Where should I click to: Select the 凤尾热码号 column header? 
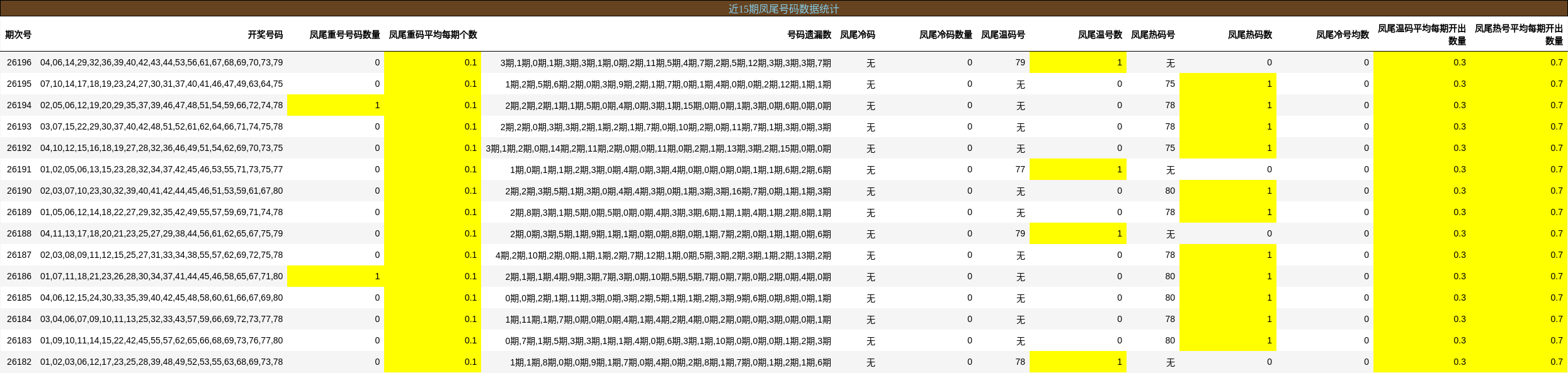(x=1152, y=35)
